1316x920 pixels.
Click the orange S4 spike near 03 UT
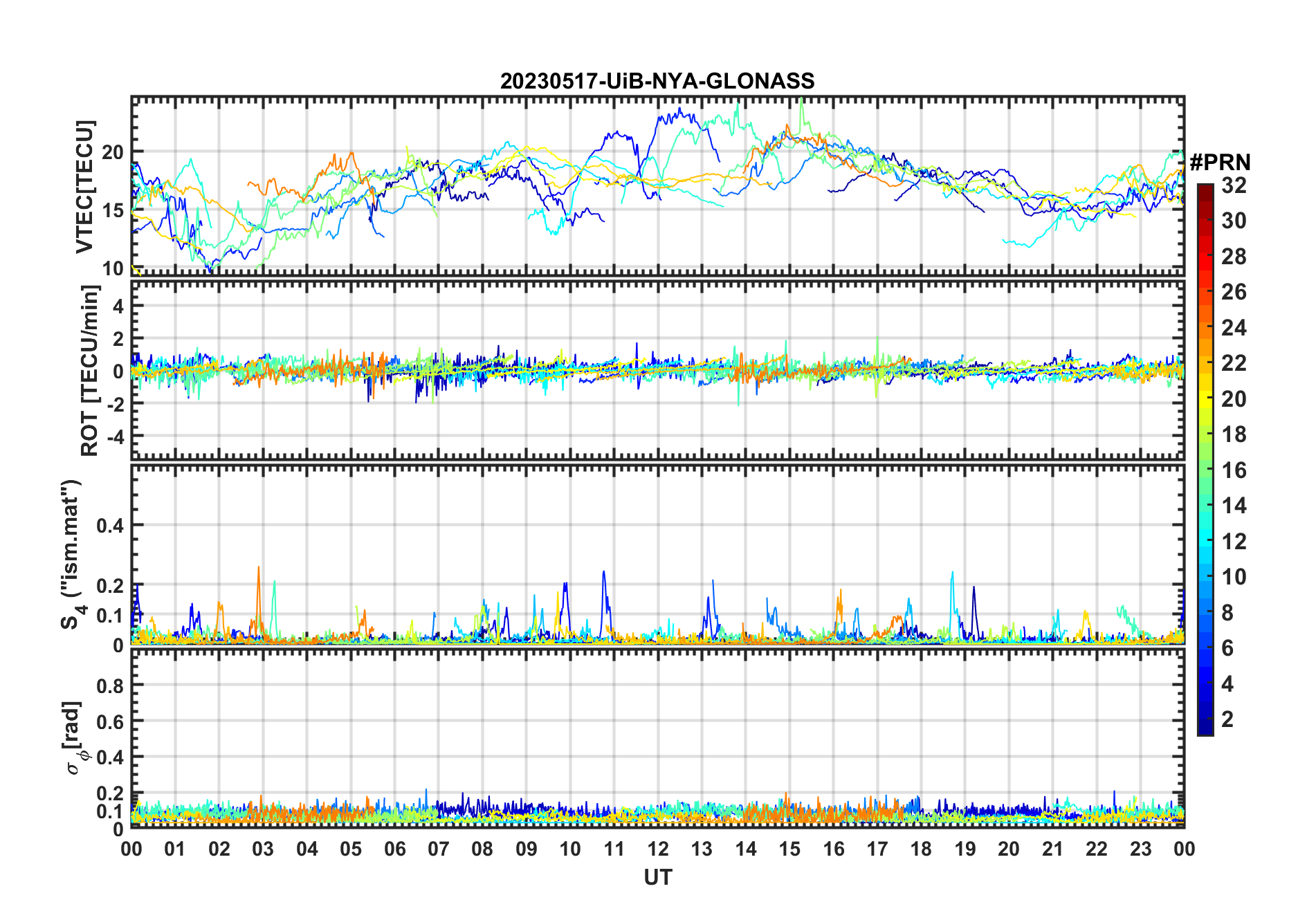pos(259,570)
